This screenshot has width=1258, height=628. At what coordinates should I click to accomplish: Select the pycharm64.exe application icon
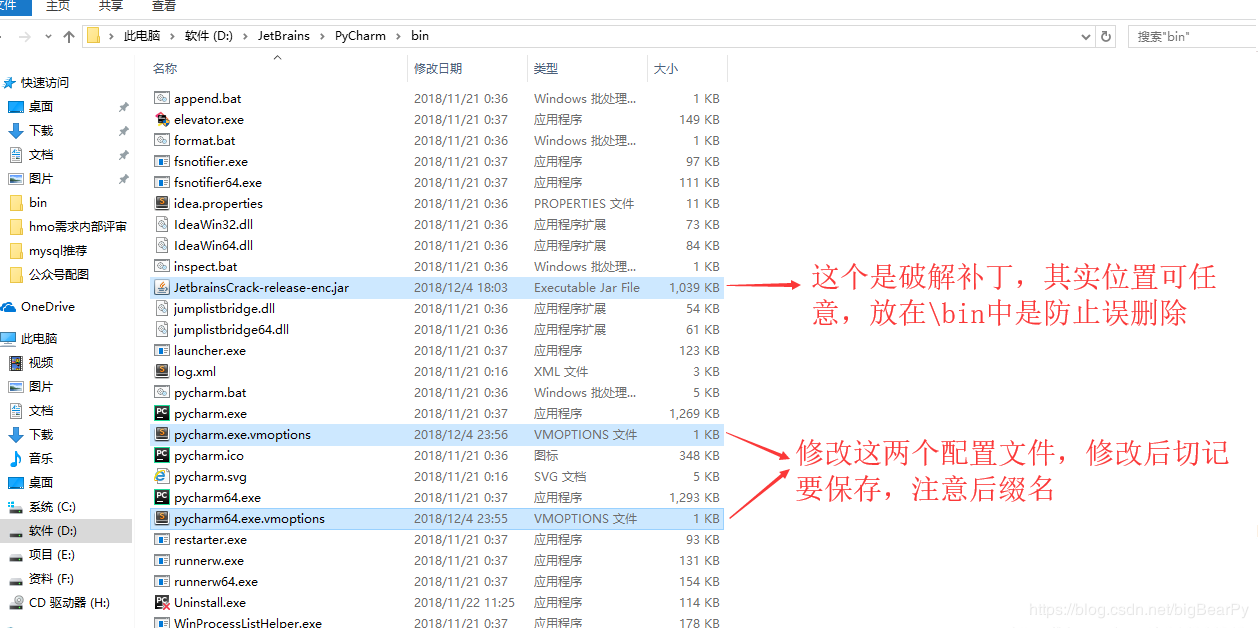tap(162, 497)
